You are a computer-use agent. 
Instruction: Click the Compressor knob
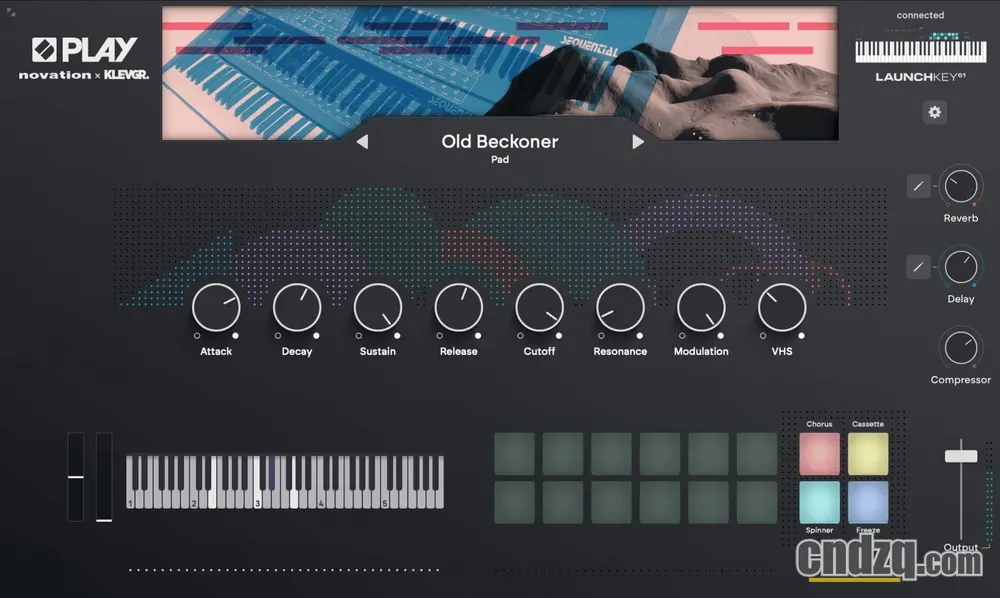pos(961,348)
